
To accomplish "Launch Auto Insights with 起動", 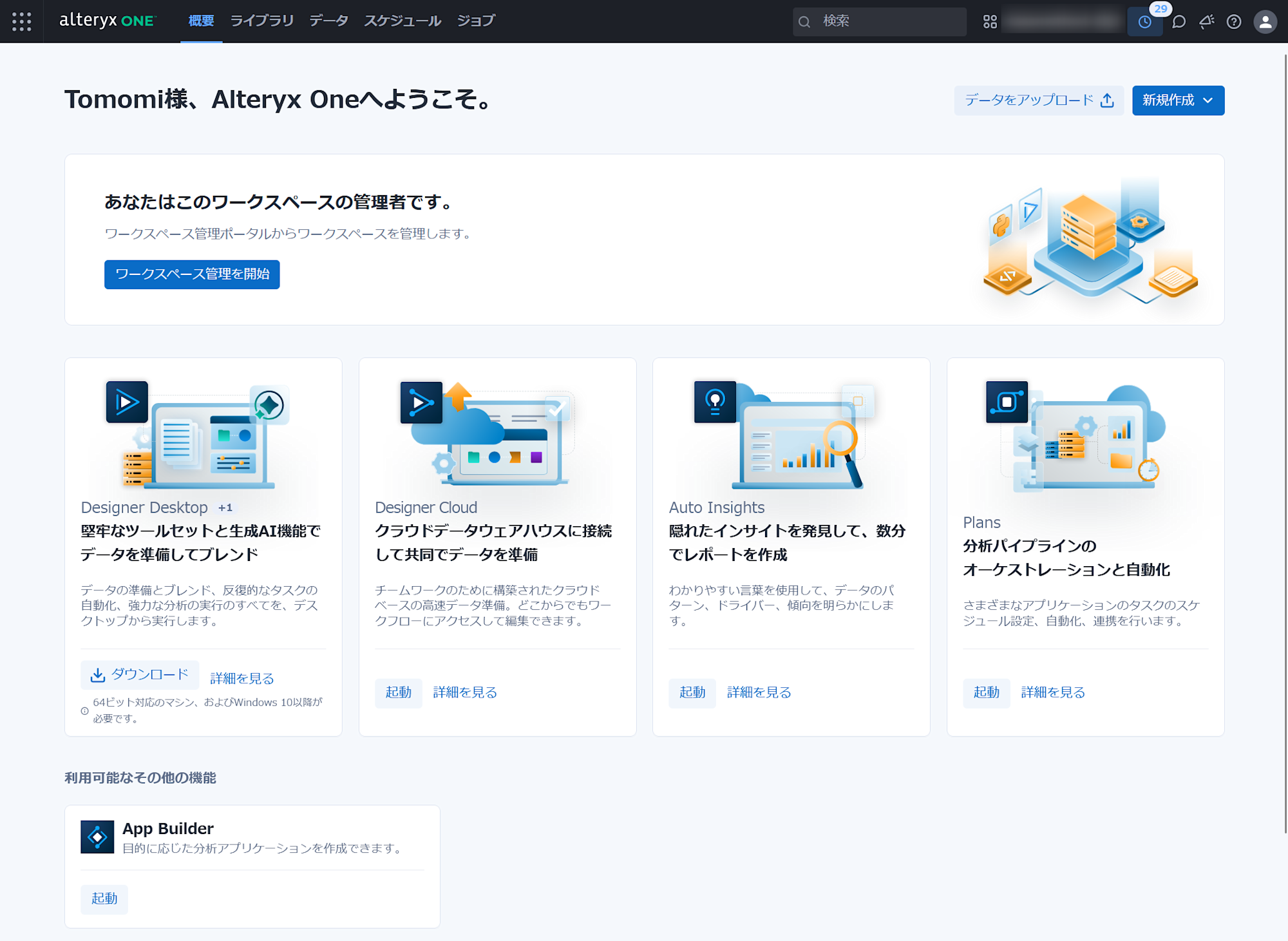I will coord(692,693).
